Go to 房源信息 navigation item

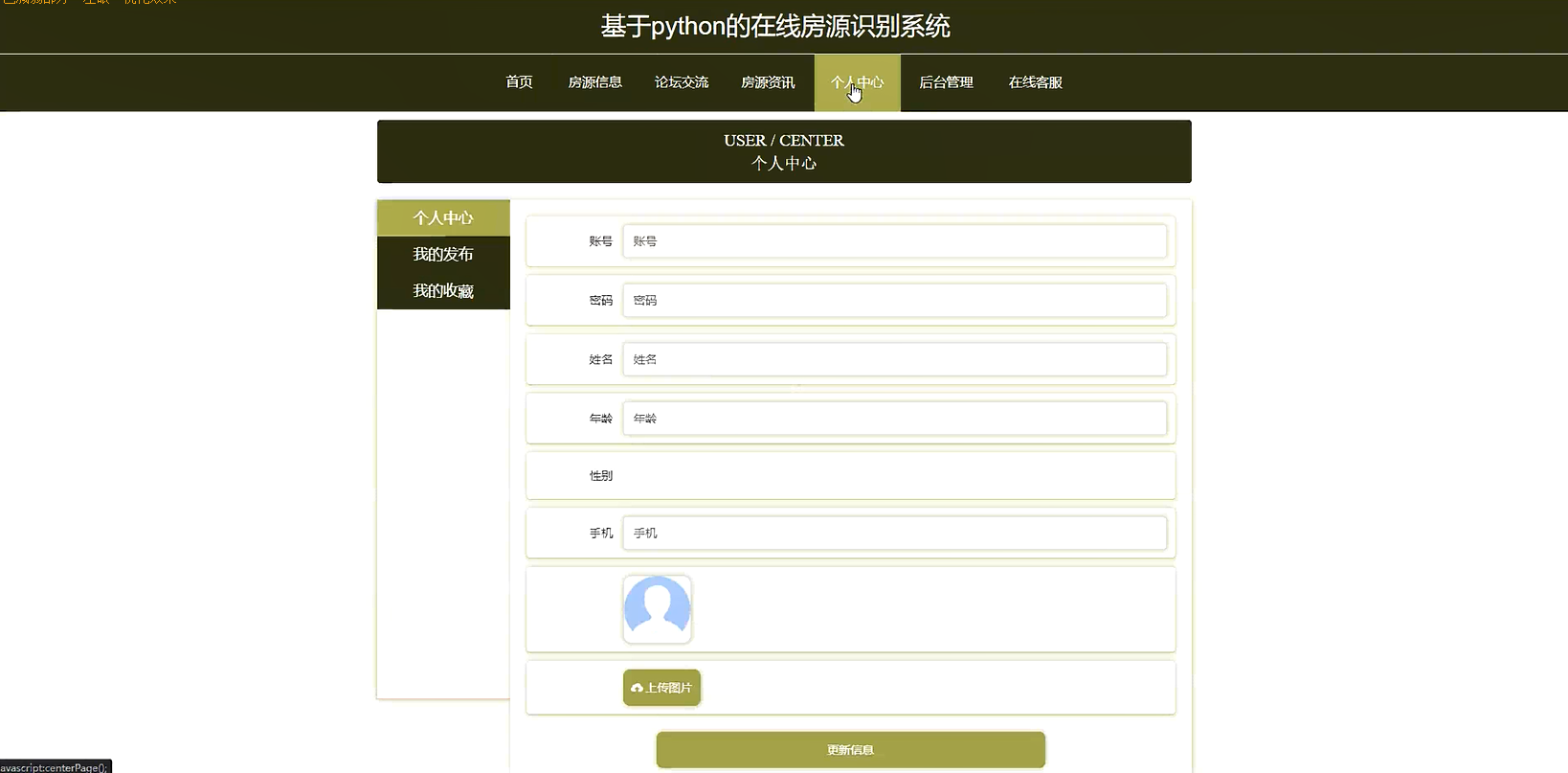(x=594, y=82)
